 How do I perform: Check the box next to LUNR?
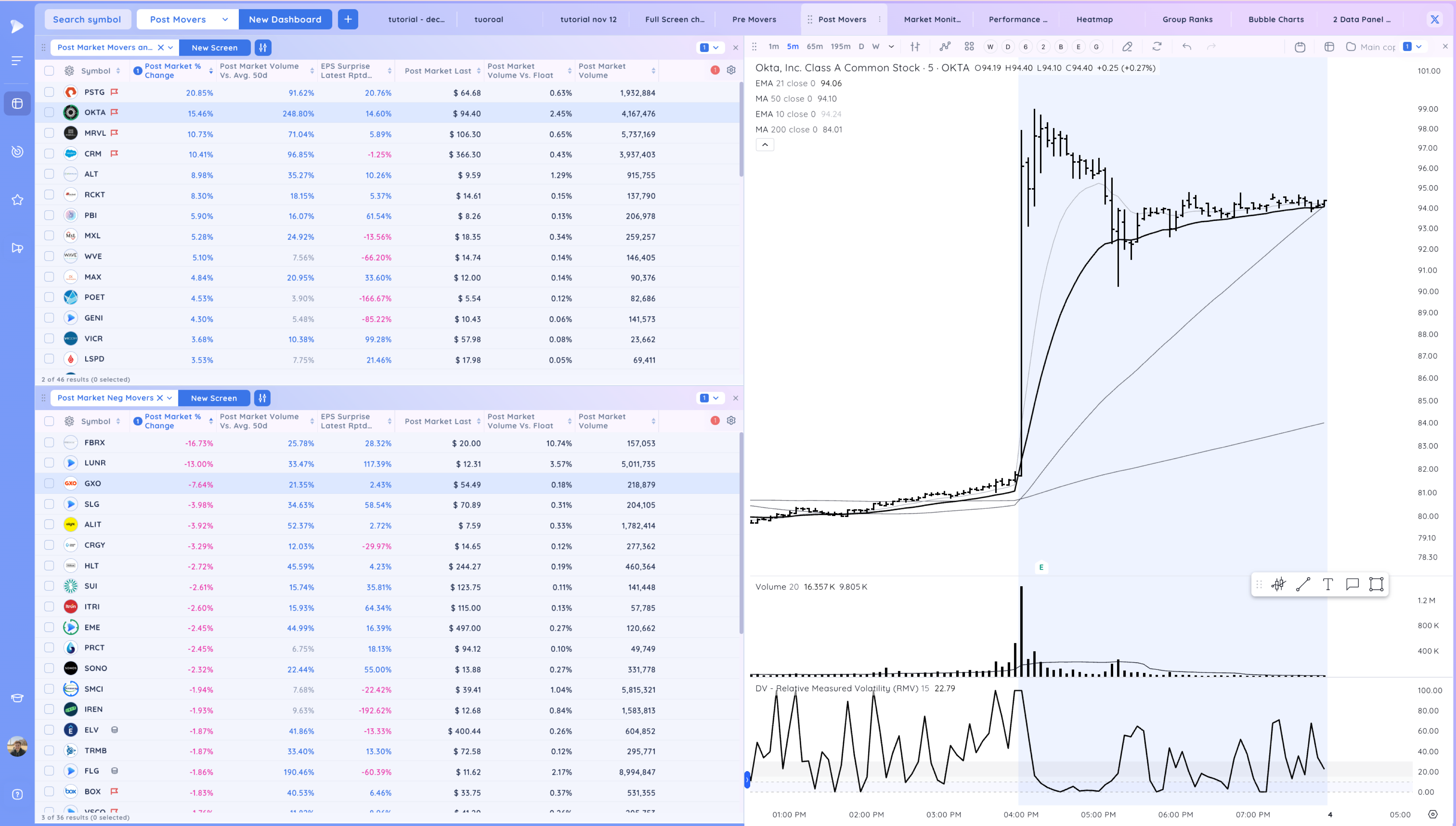(x=50, y=463)
